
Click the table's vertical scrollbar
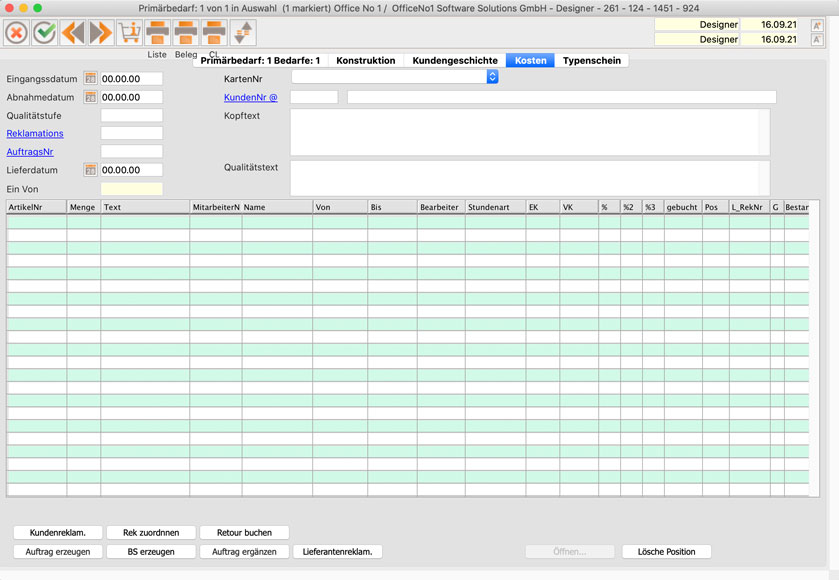814,349
